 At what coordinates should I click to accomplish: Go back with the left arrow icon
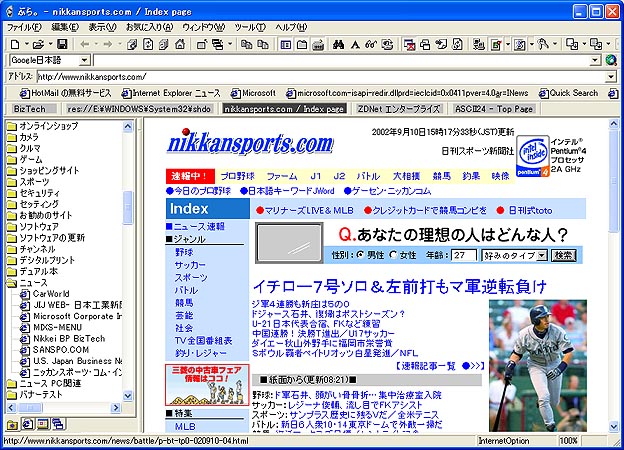click(x=84, y=45)
